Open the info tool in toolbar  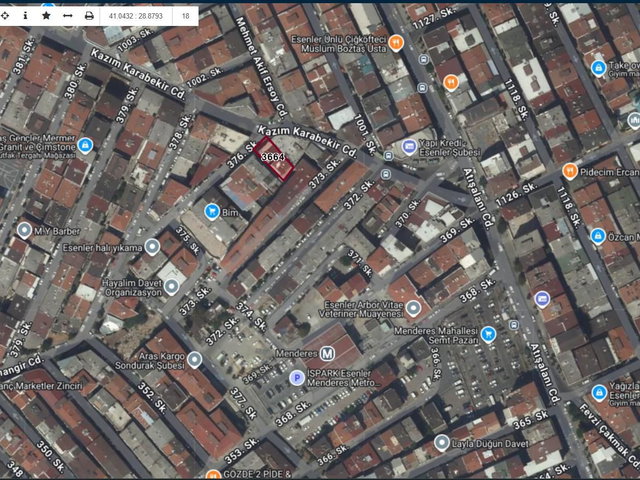[x=25, y=16]
